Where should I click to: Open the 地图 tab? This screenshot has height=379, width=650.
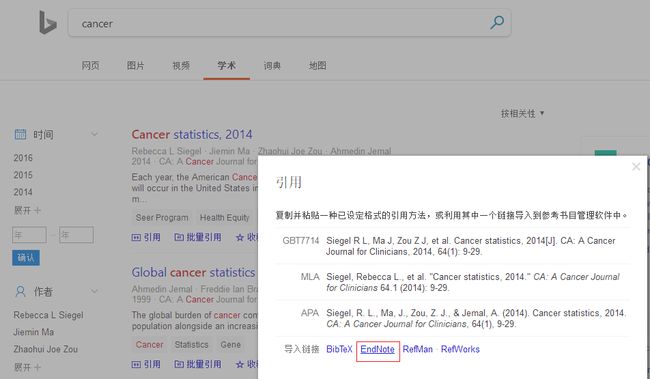point(318,65)
